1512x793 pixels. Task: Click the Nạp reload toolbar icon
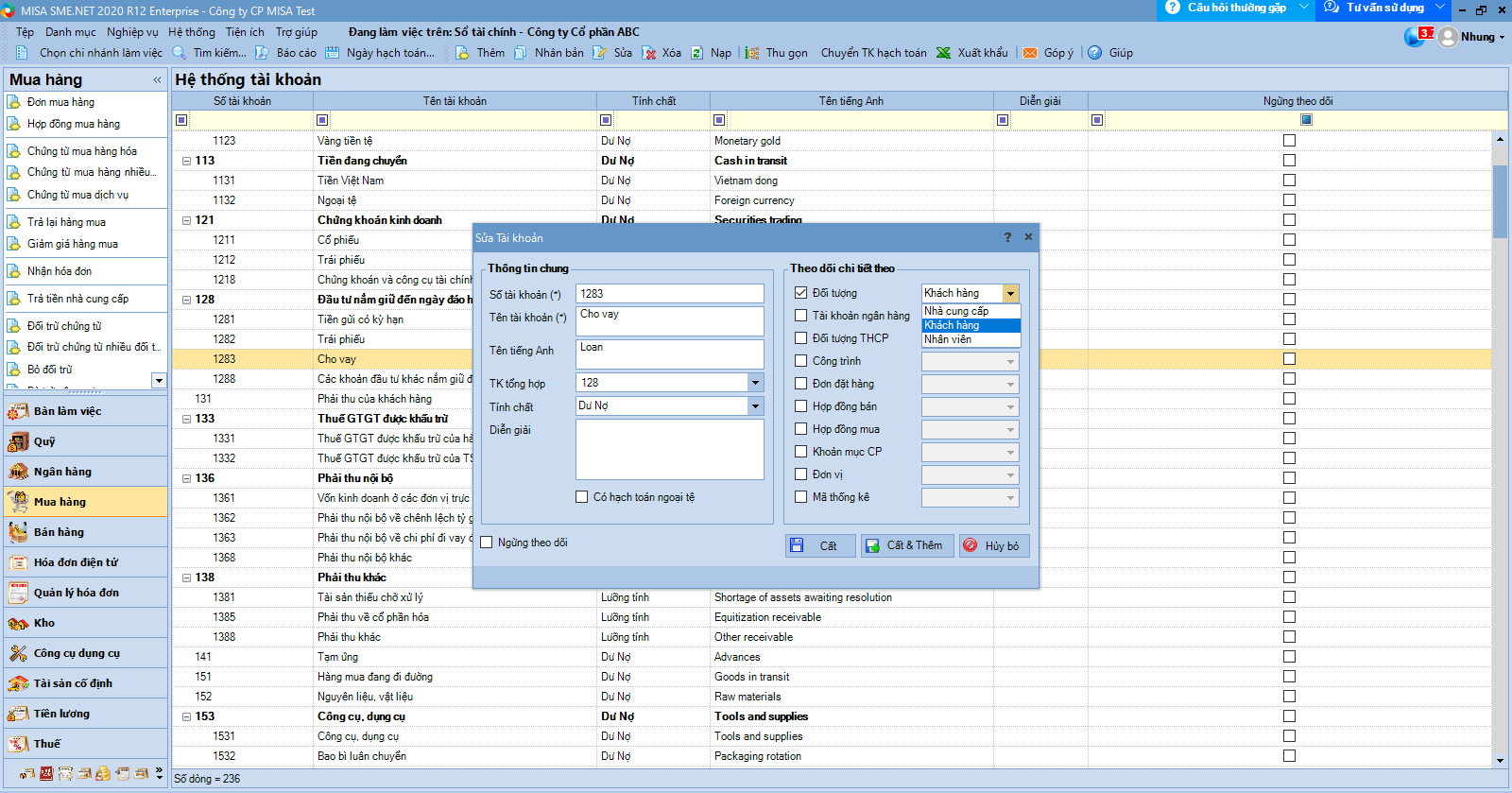(696, 53)
